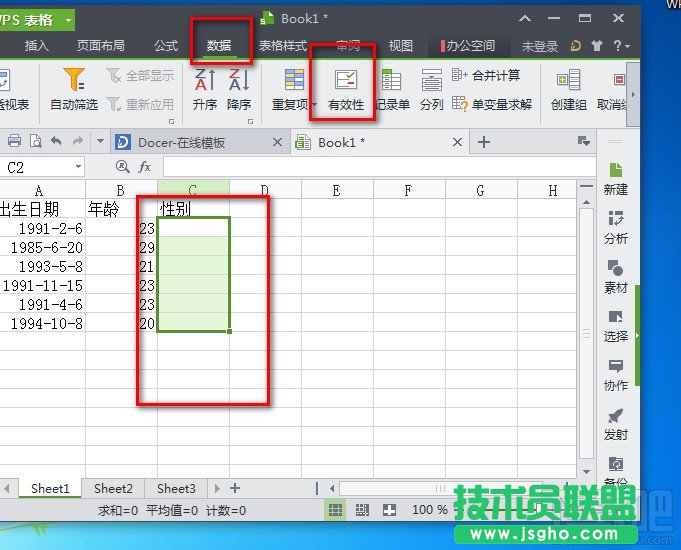The image size is (681, 550).
Task: Click the 发射 rocket sidebar icon
Action: (x=615, y=424)
